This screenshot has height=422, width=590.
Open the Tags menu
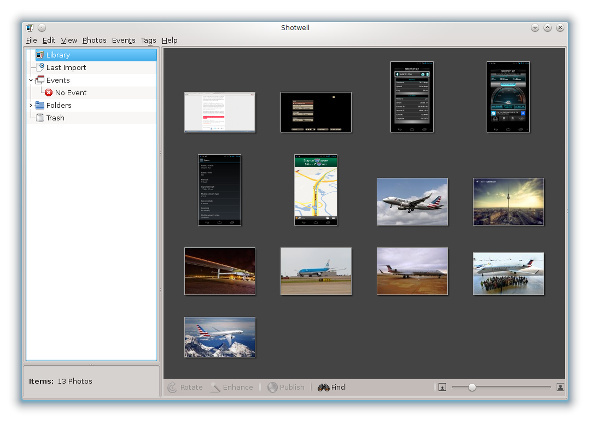click(x=149, y=40)
